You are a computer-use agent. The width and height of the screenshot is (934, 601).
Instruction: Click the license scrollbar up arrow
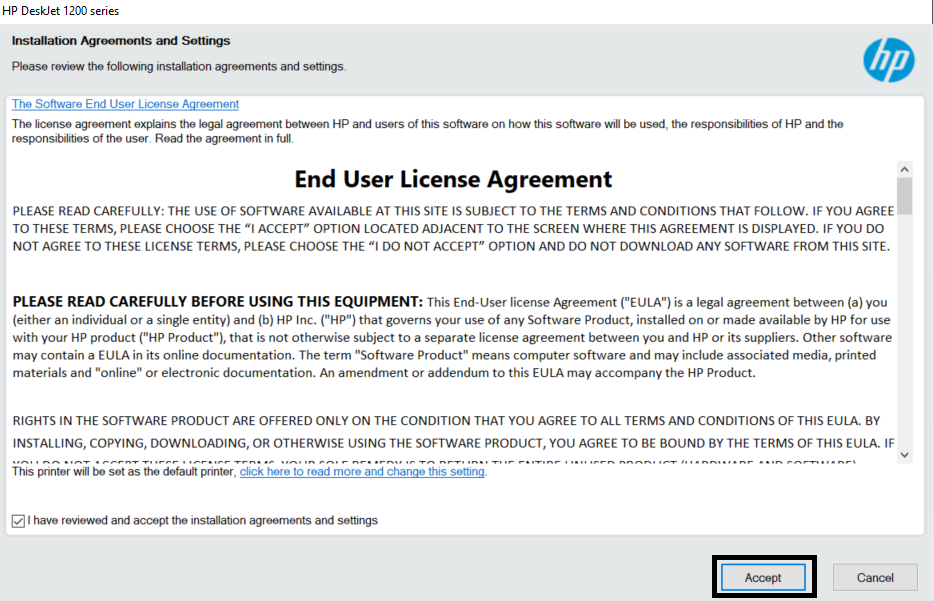(x=905, y=169)
